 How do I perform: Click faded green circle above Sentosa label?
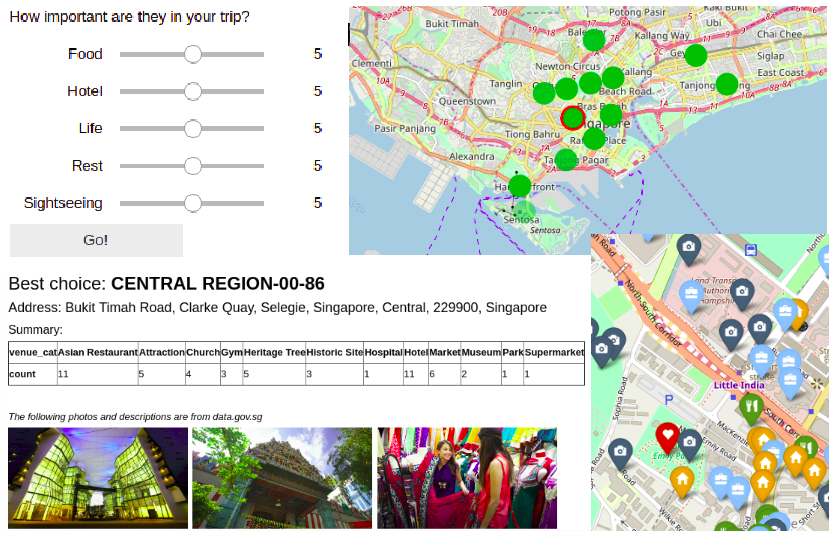(x=525, y=211)
